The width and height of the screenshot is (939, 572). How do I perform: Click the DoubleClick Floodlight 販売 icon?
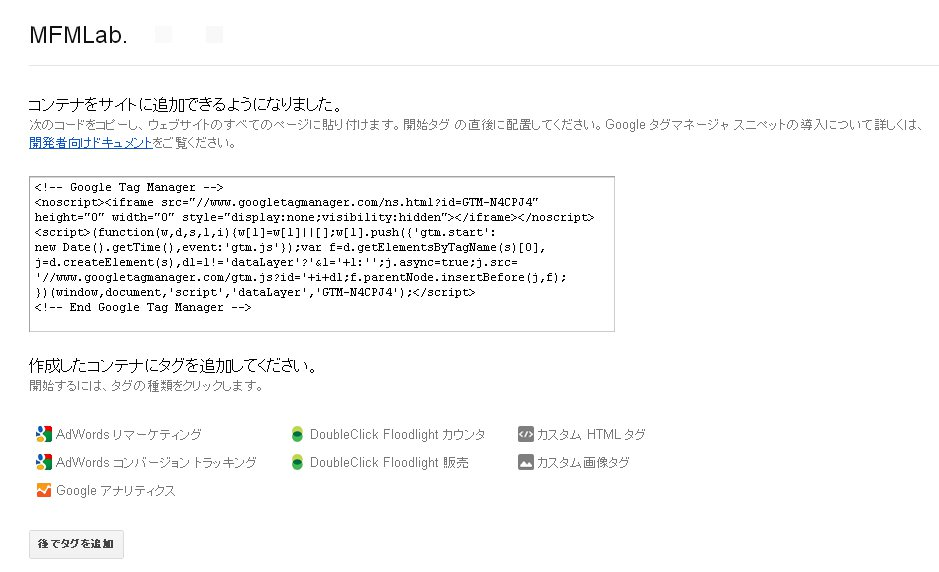click(x=297, y=462)
